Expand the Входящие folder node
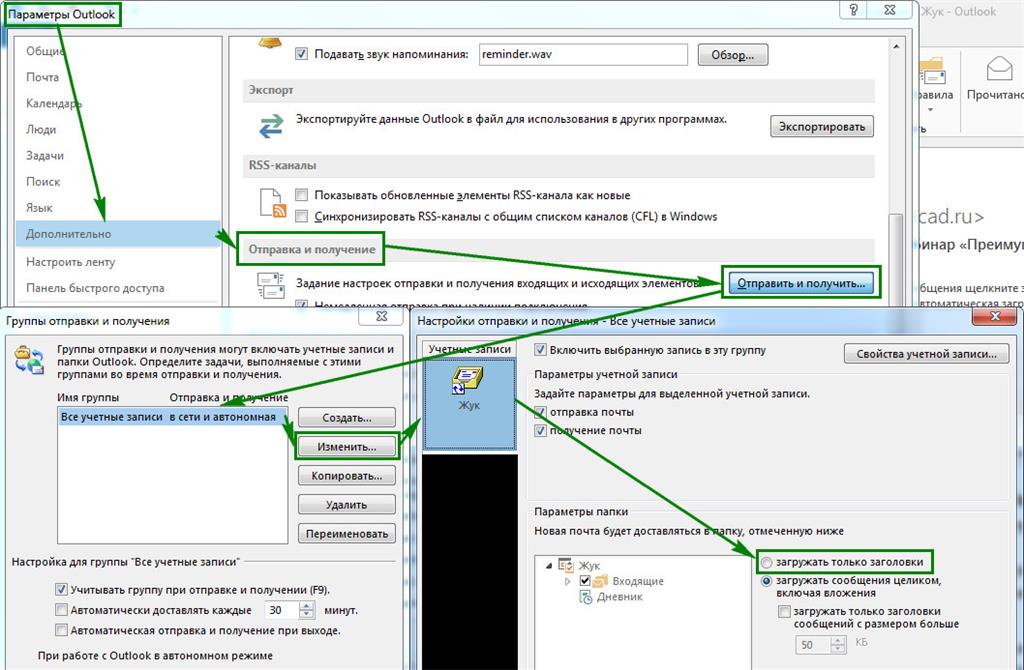Screen dimensions: 1024x670 point(568,581)
